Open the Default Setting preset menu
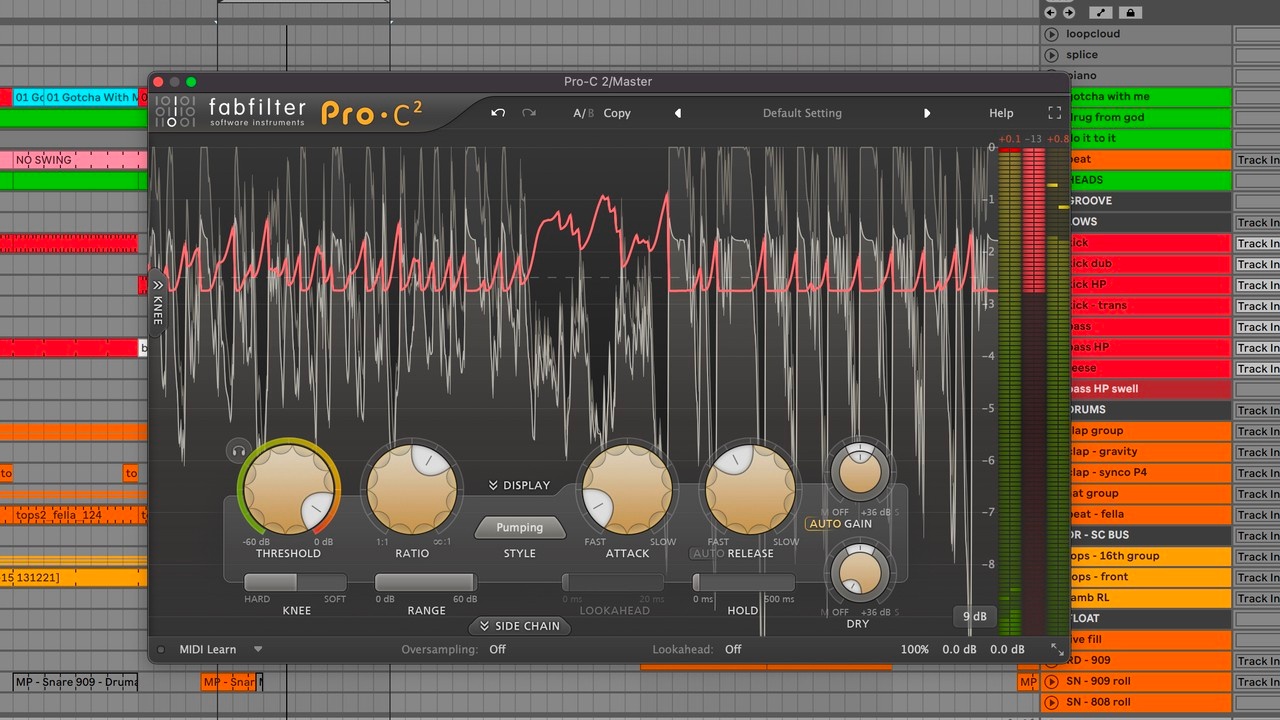Viewport: 1280px width, 720px height. pos(802,113)
